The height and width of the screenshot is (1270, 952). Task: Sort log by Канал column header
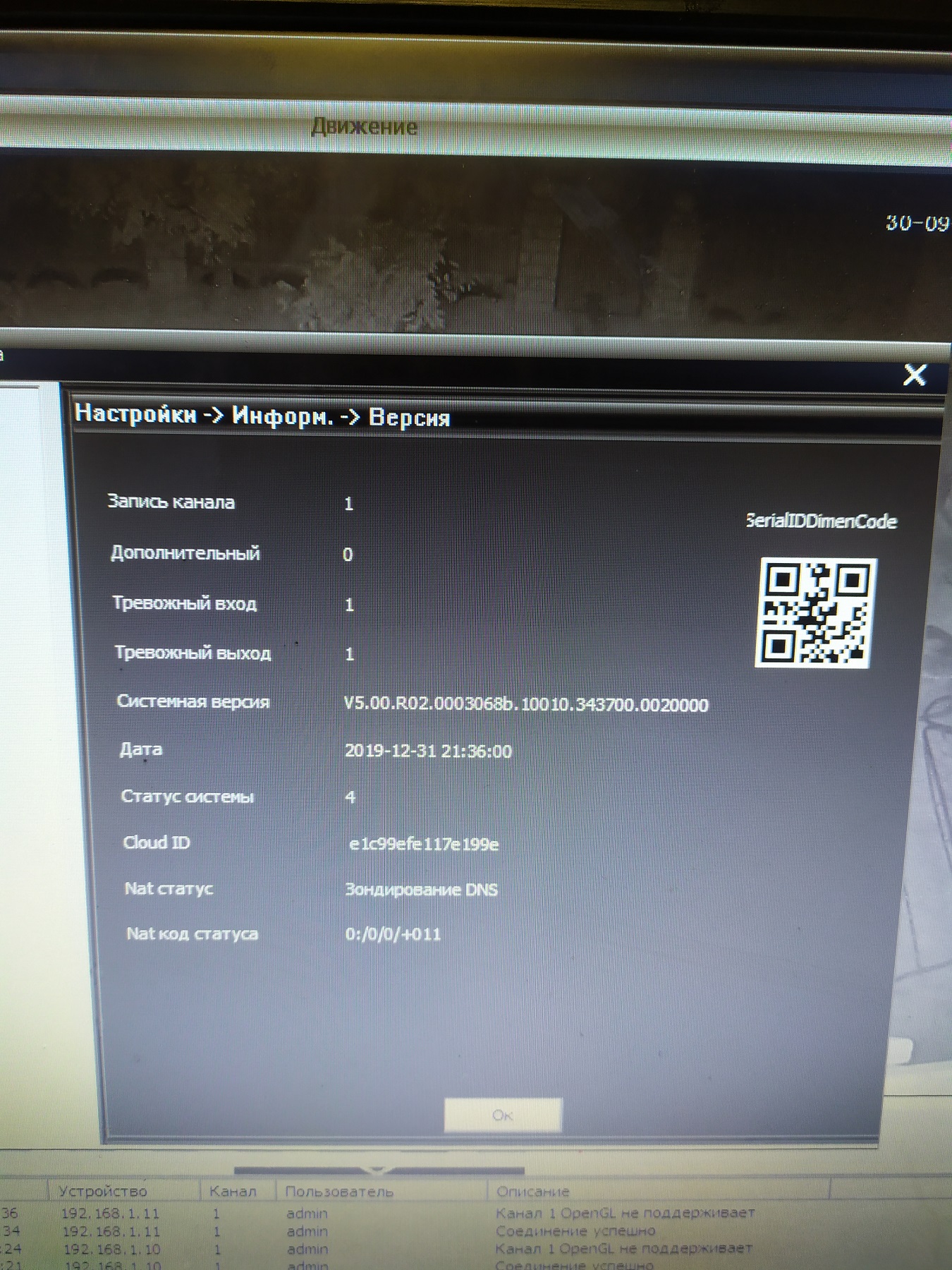(x=233, y=1192)
